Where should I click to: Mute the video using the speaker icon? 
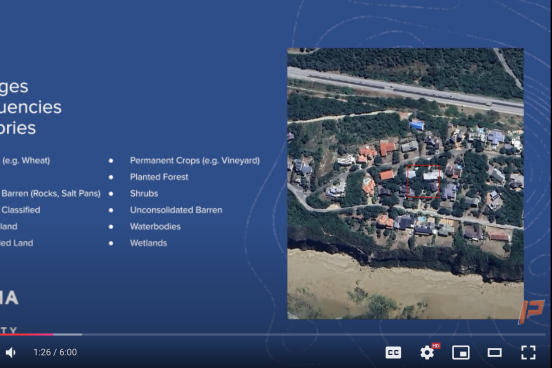tap(11, 352)
